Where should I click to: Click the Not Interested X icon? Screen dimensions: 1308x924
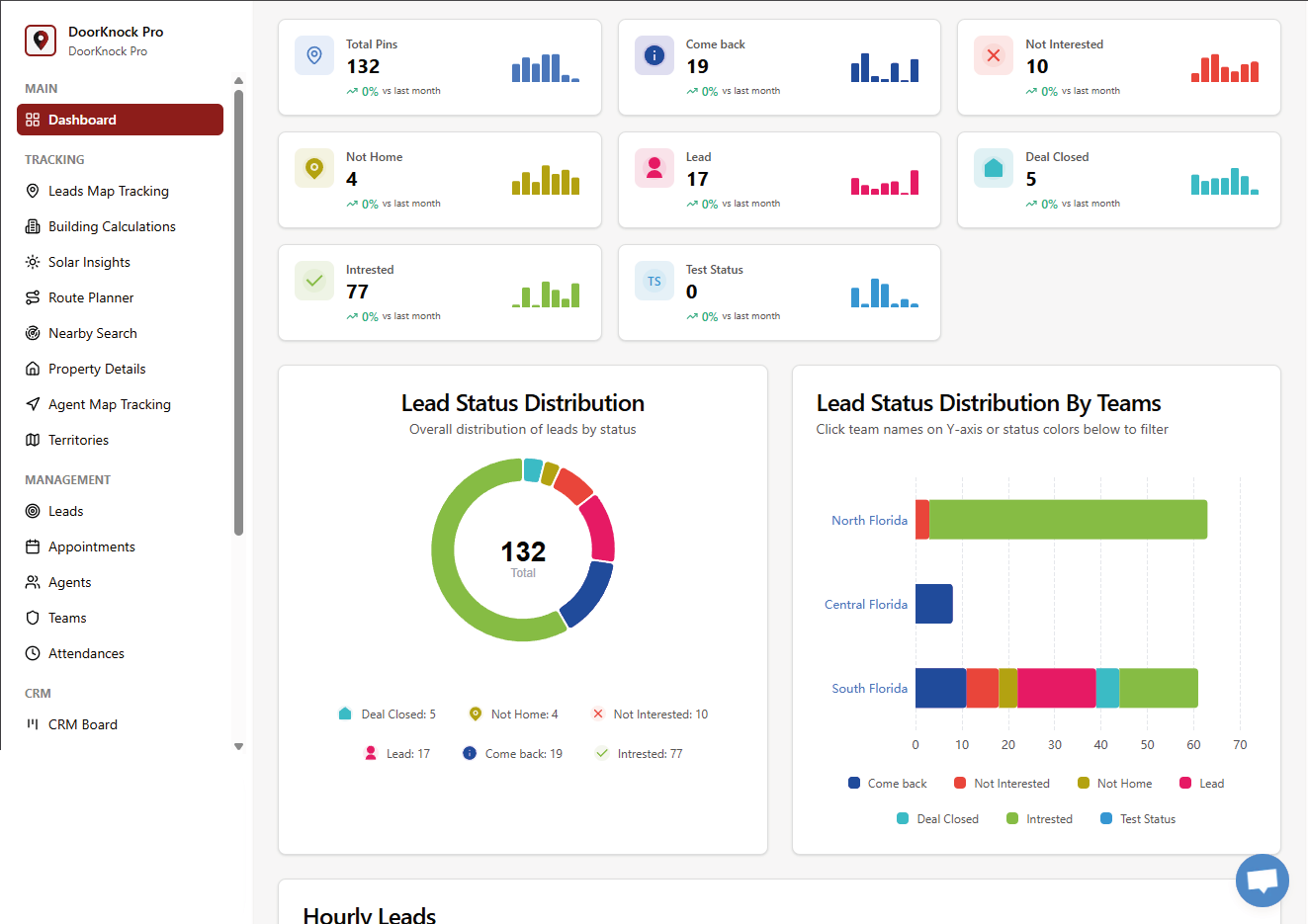[994, 55]
